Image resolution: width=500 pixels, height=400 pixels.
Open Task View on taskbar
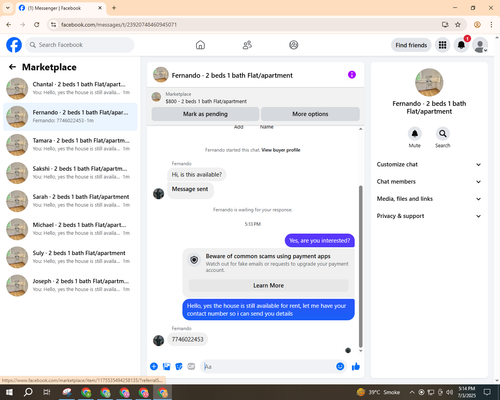tap(47, 392)
